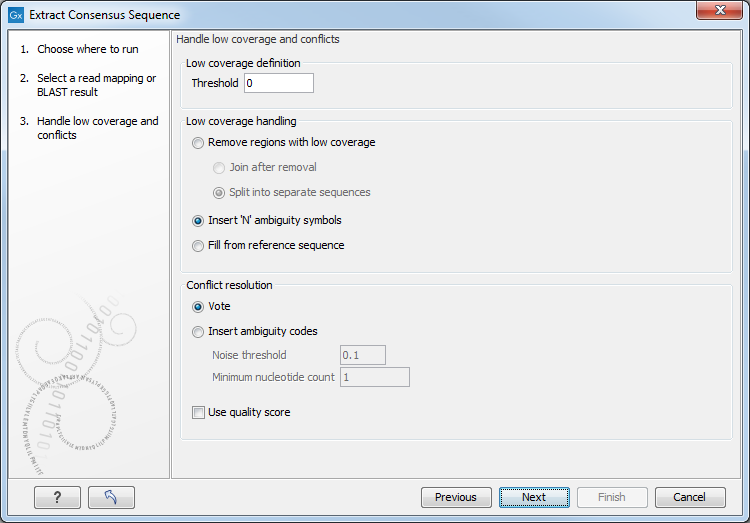Click the Noise threshold field
Image resolution: width=750 pixels, height=523 pixels.
click(363, 355)
